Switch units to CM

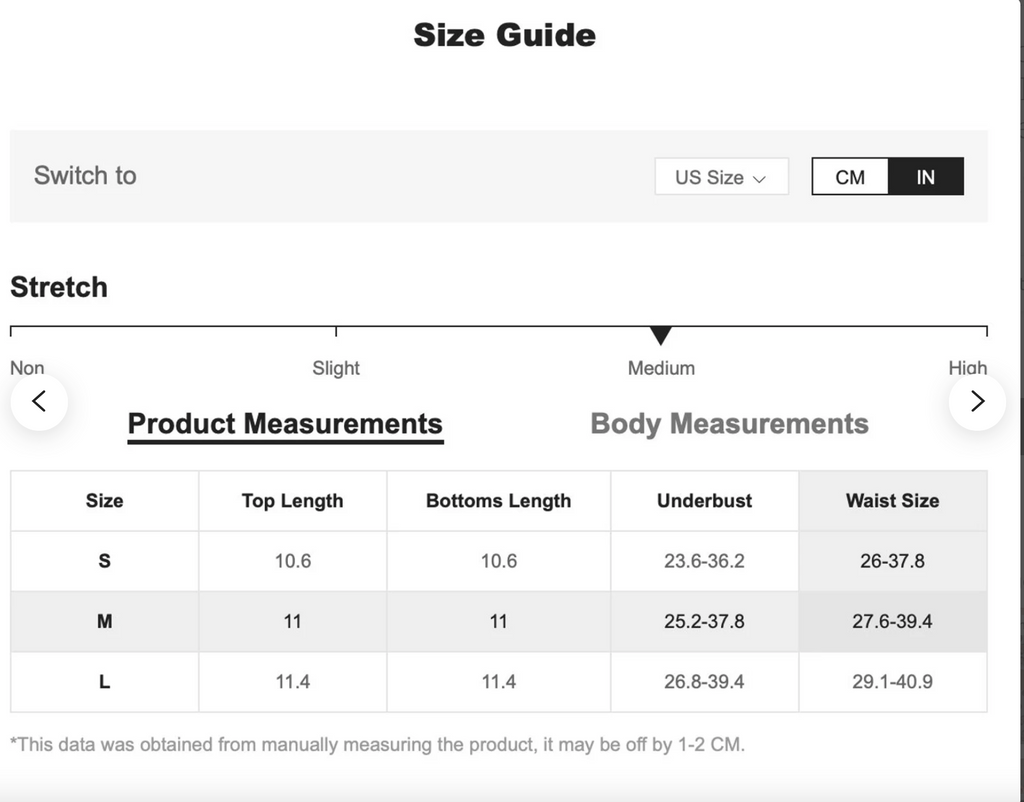[x=850, y=177]
